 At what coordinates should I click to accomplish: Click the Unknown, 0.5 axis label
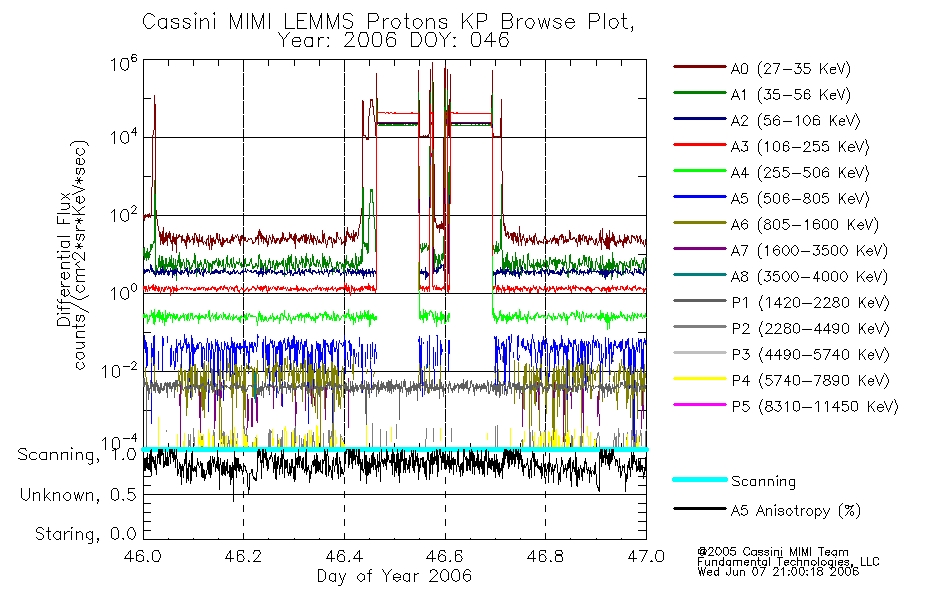pyautogui.click(x=78, y=495)
